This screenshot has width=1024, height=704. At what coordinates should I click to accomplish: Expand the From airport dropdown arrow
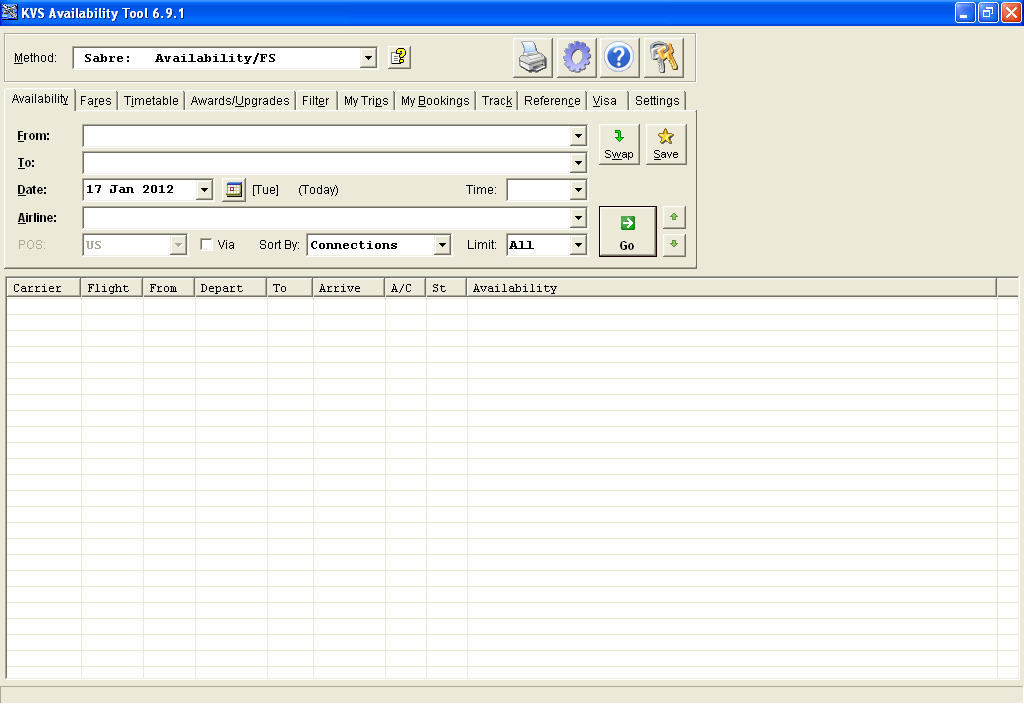click(x=578, y=136)
